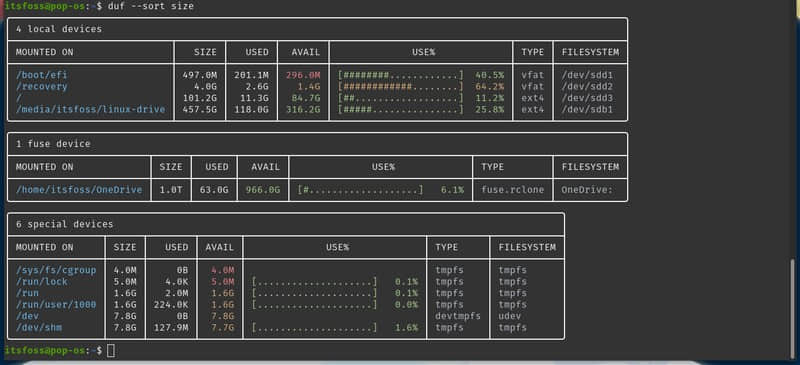Click the '6 special devices' table title
Viewport: 800px width, 365px height.
[64, 224]
